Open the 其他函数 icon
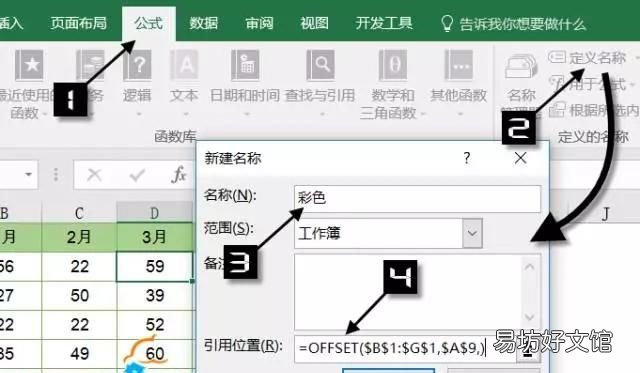This screenshot has height=373, width=640. click(x=458, y=65)
